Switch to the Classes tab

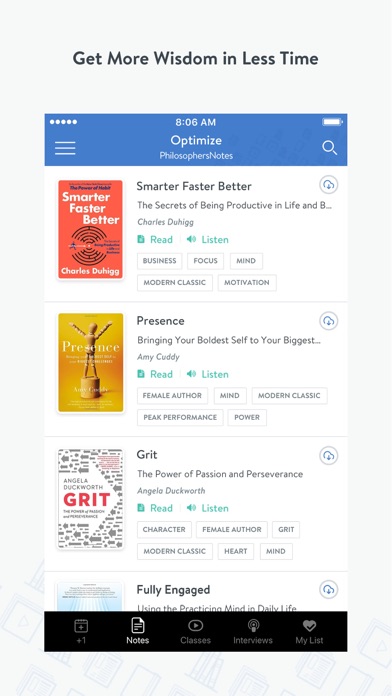195,631
